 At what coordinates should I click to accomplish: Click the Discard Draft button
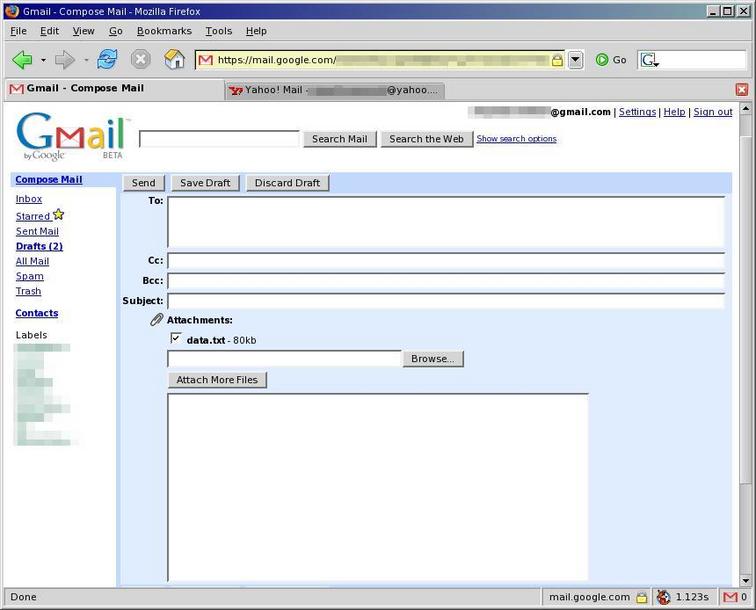(x=287, y=183)
